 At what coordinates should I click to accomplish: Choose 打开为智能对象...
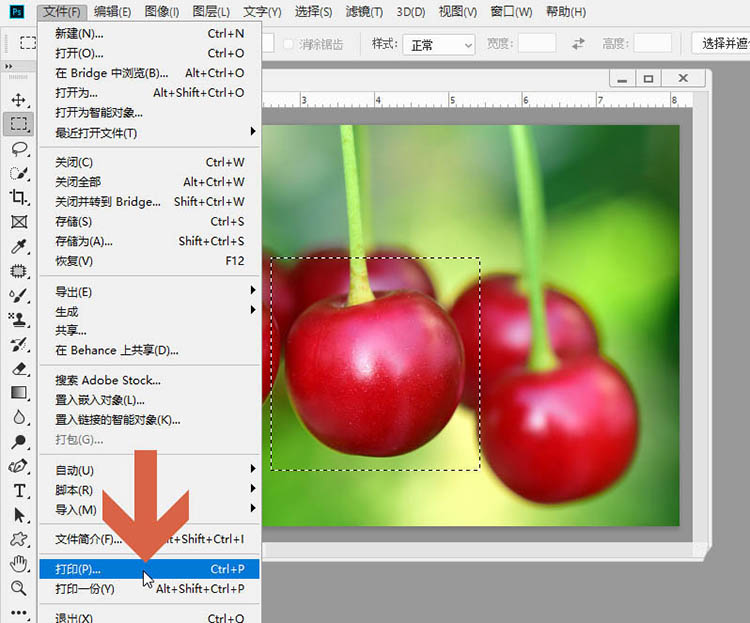(x=150, y=112)
